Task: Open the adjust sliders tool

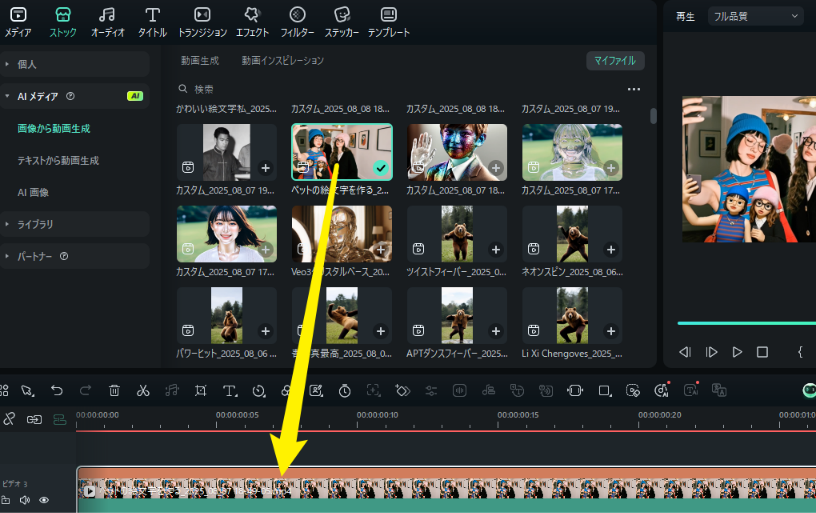Action: point(431,391)
